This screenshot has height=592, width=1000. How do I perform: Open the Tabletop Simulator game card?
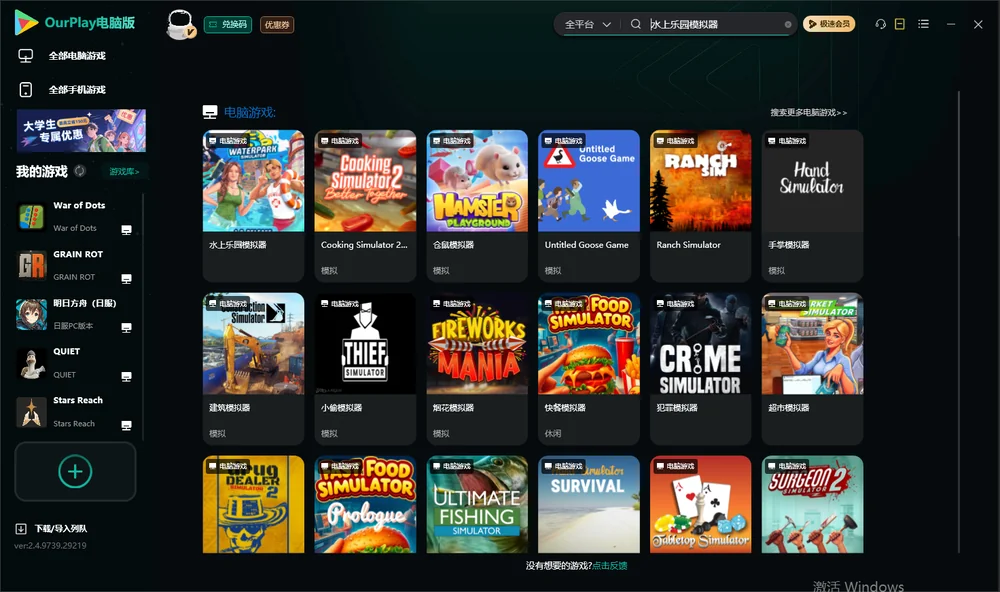pyautogui.click(x=700, y=504)
